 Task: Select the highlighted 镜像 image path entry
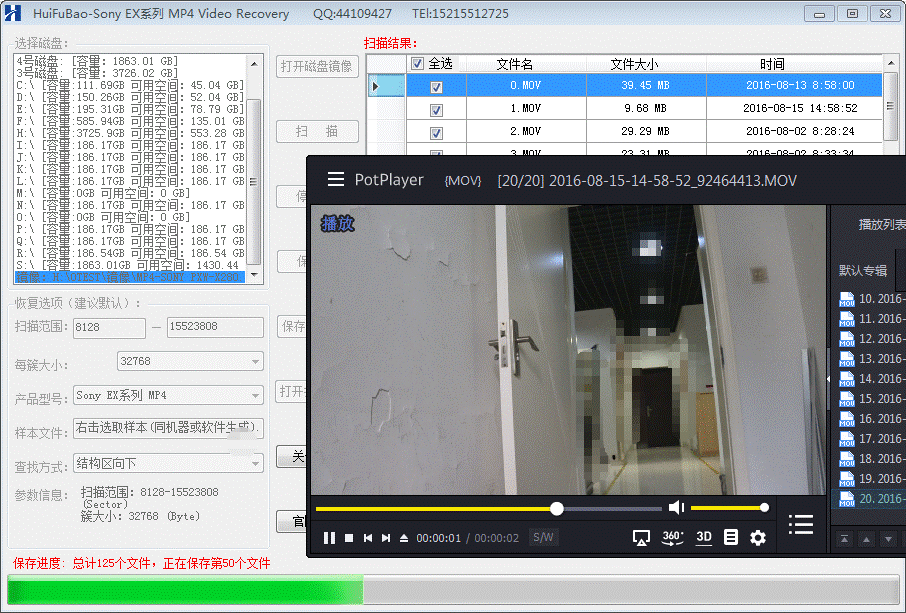(130, 277)
